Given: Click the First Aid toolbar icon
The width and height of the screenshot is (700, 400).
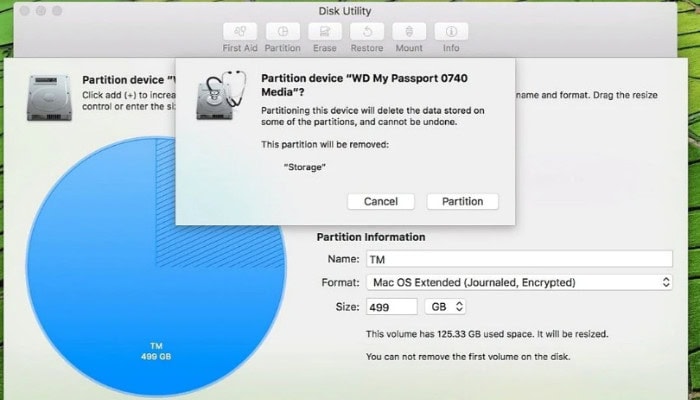Looking at the screenshot, I should (240, 31).
